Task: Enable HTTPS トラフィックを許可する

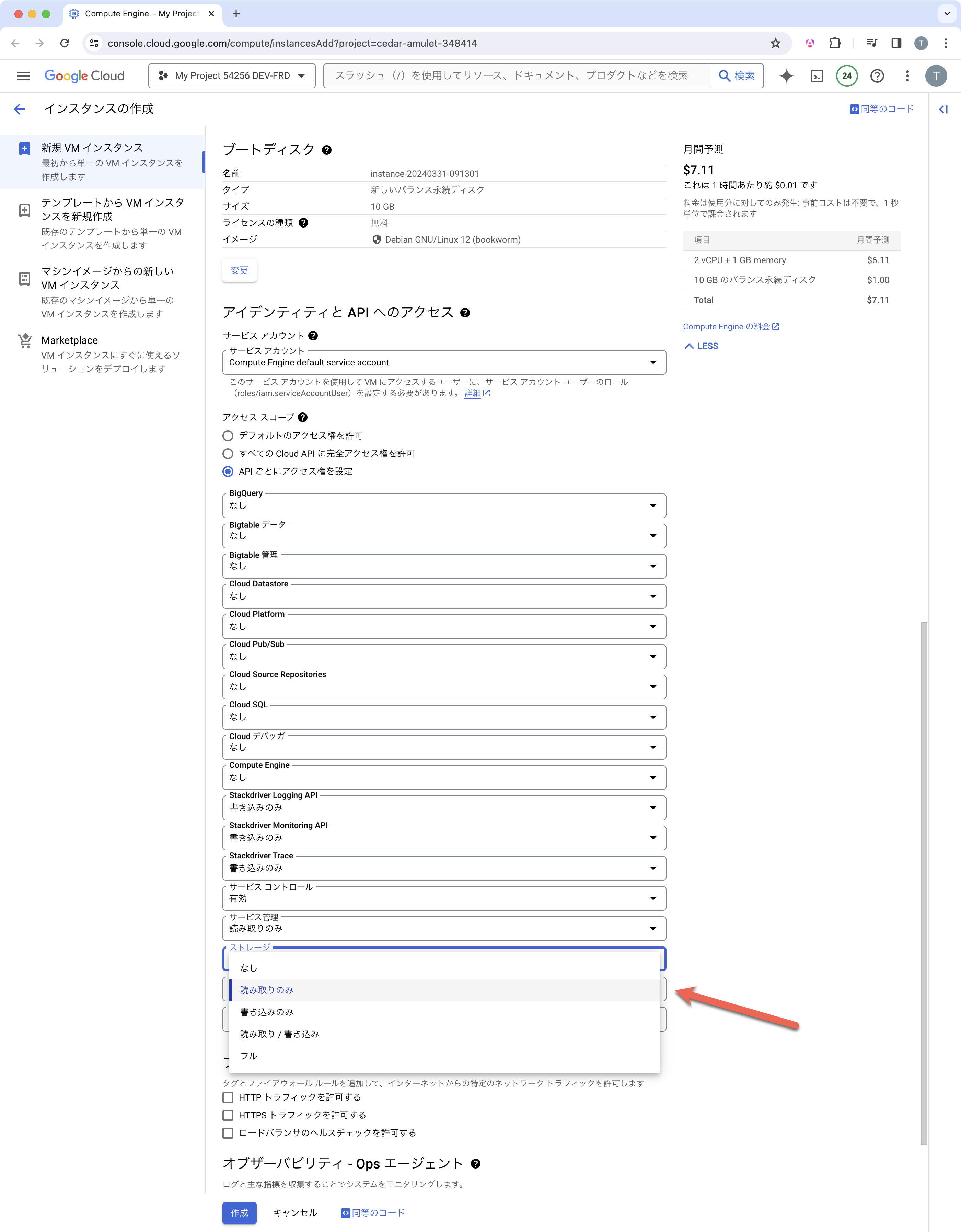Action: [228, 1115]
